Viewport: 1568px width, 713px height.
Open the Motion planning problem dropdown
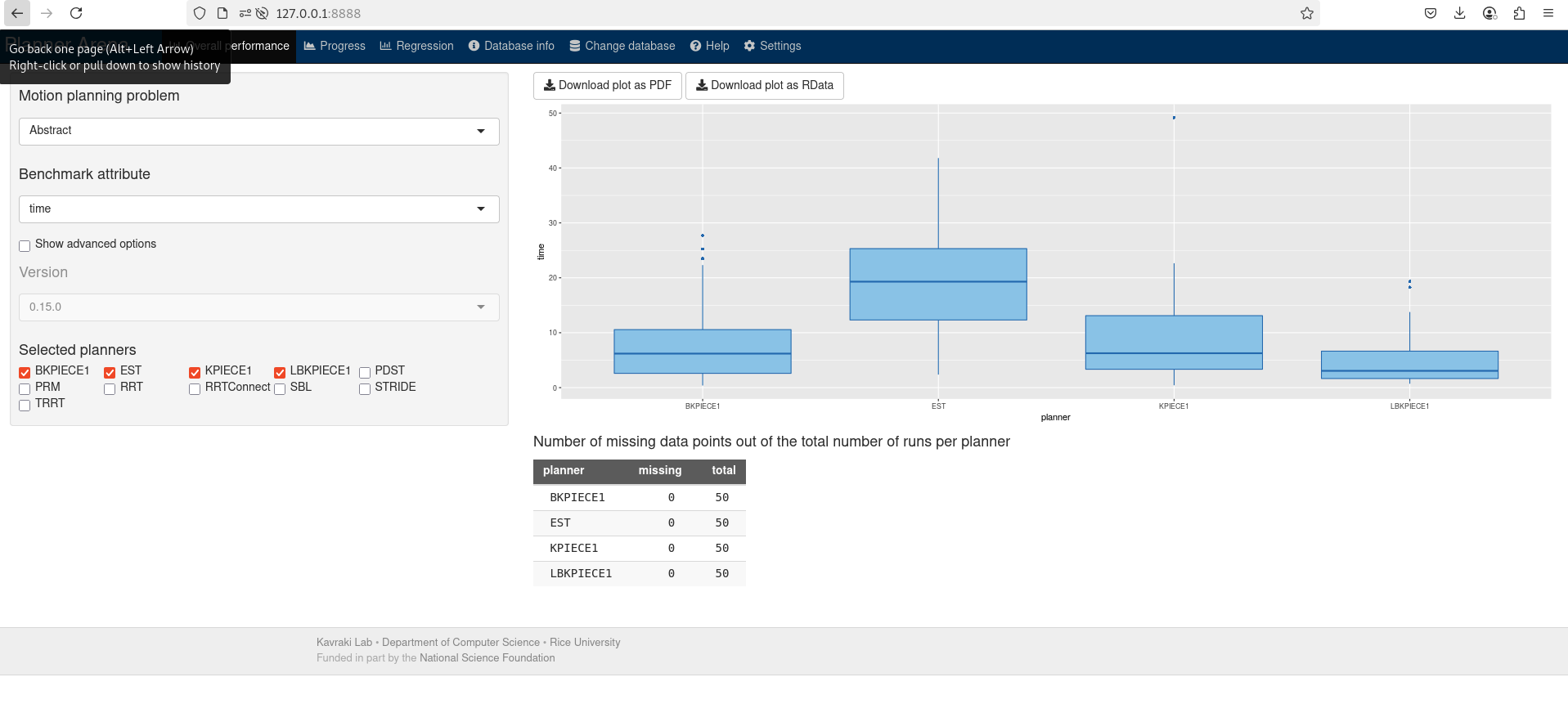pyautogui.click(x=259, y=131)
